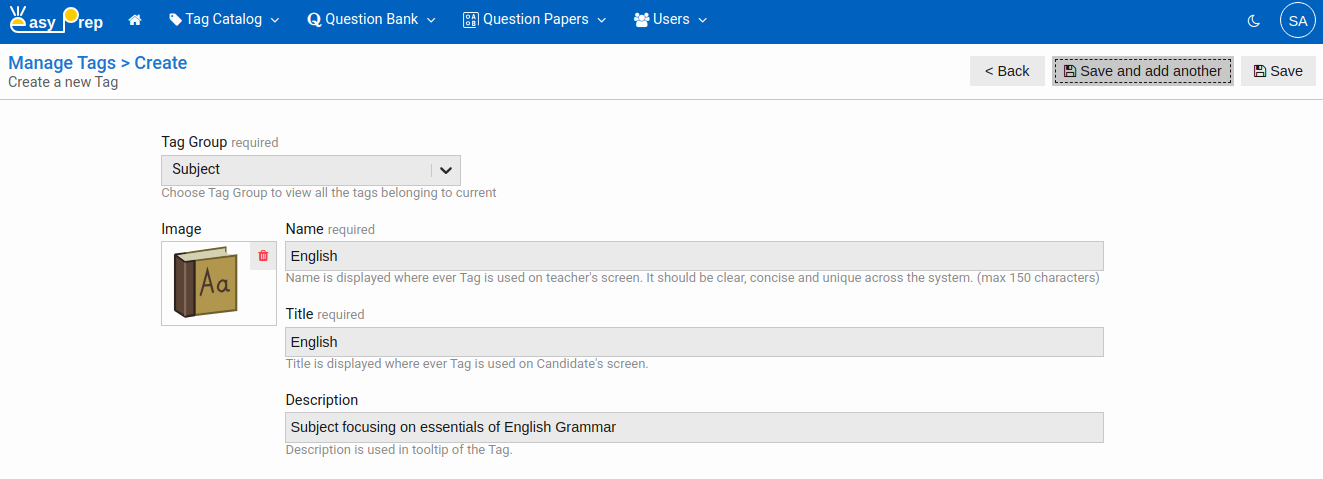The height and width of the screenshot is (479, 1323).
Task: Click the Back button
Action: (1007, 71)
